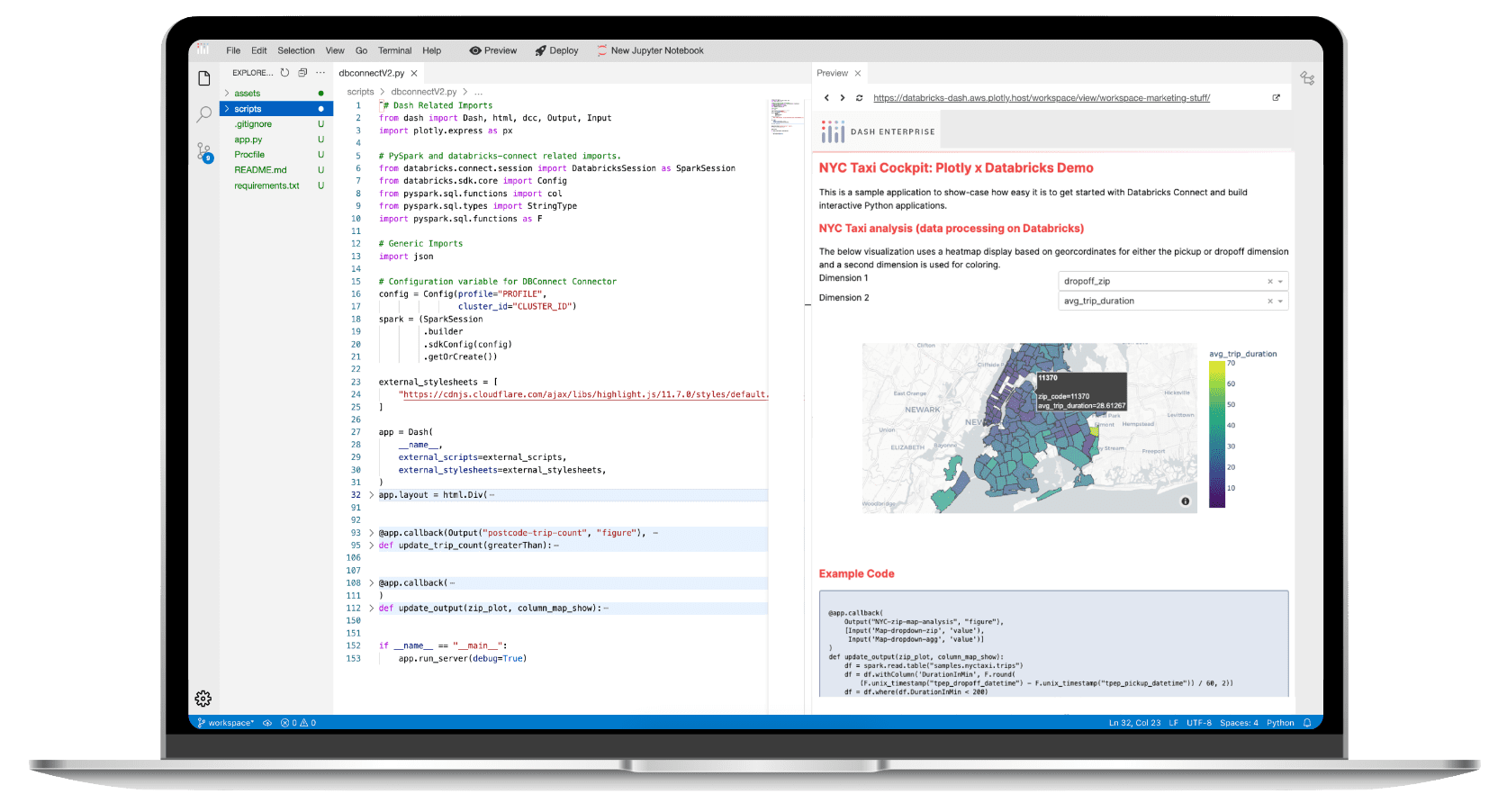Image resolution: width=1507 pixels, height=812 pixels.
Task: Click the Deploy rocket icon
Action: pos(539,50)
